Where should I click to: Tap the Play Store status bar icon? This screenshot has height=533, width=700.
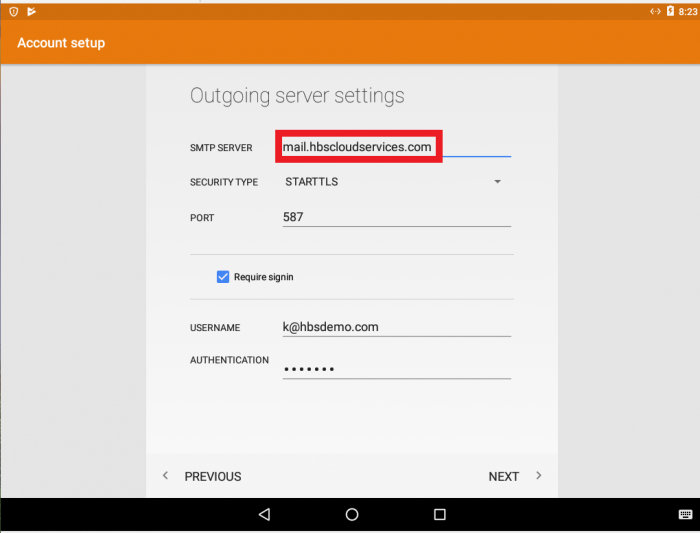coord(31,12)
